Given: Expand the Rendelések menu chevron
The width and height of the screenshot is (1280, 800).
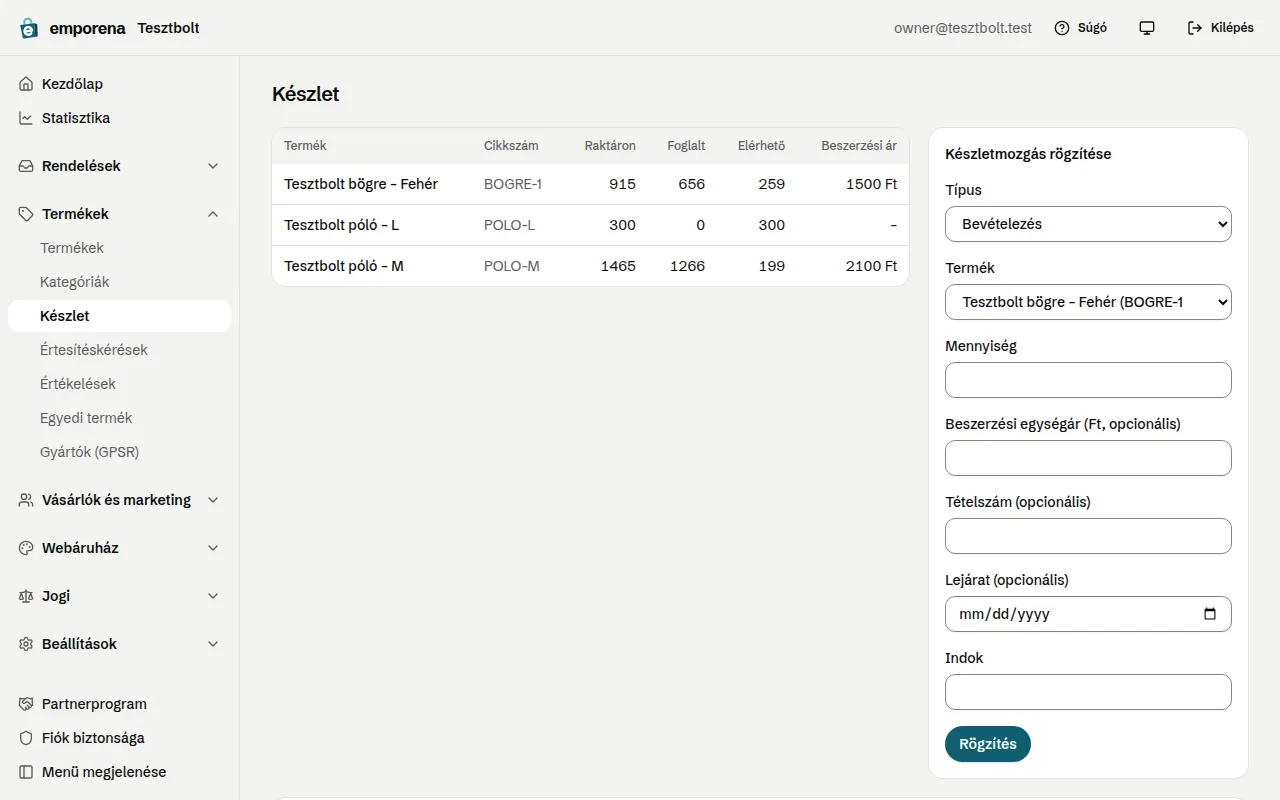Looking at the screenshot, I should tap(213, 166).
